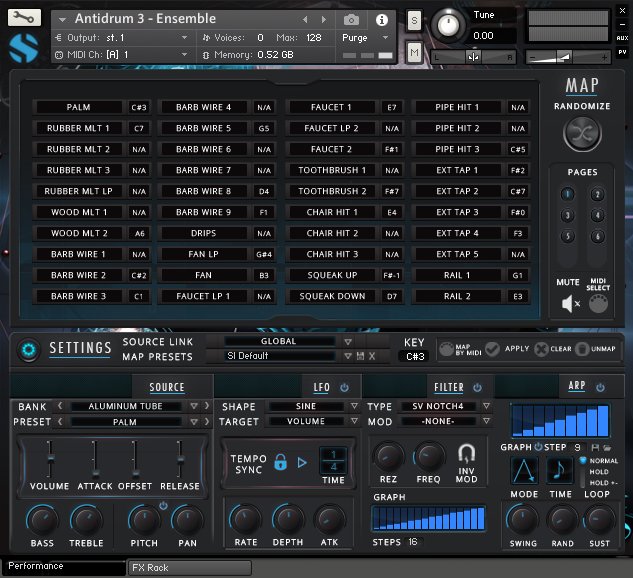
Task: Open the Kontakt wrench settings icon
Action: 23,17
